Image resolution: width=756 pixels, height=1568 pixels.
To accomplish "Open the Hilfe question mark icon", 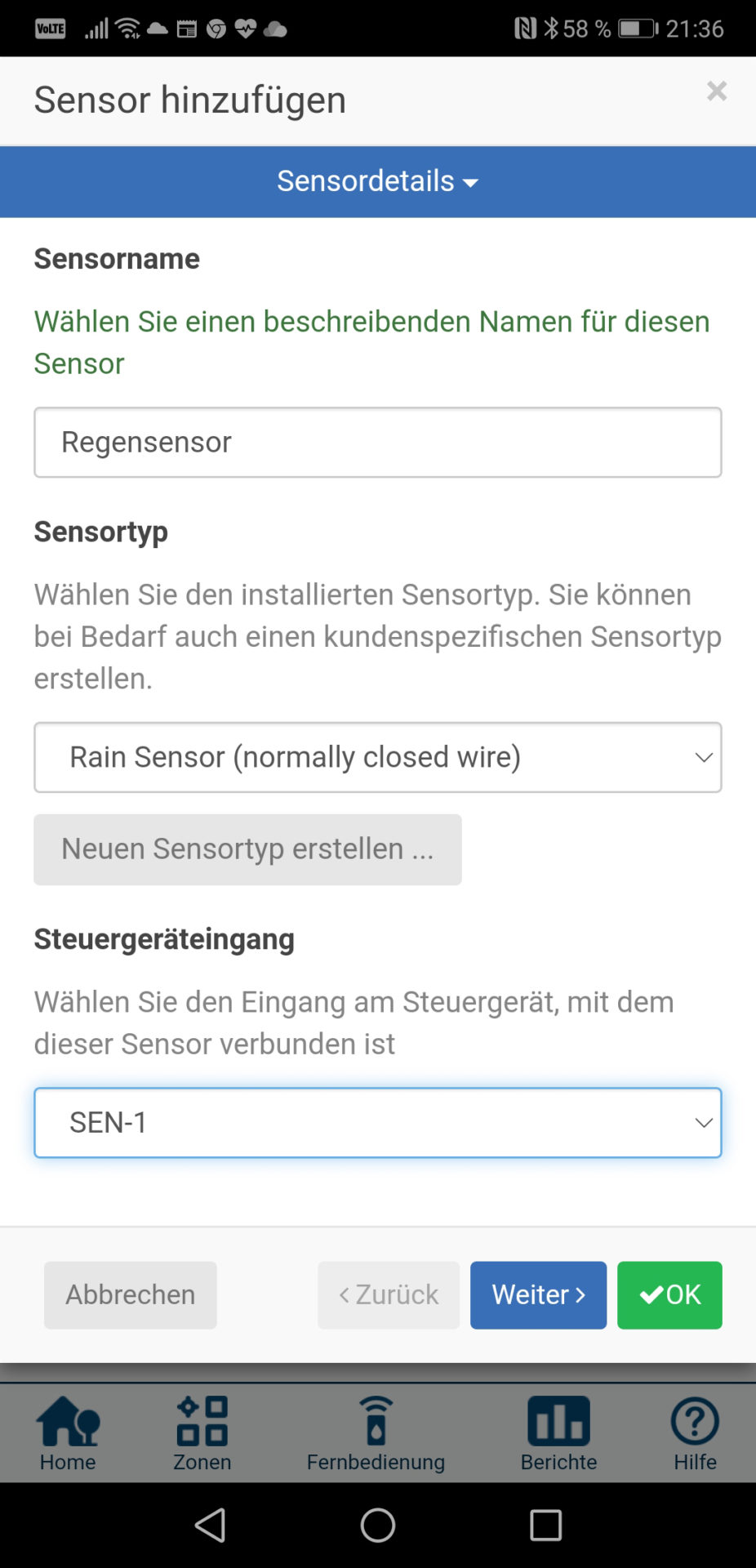I will point(695,1421).
